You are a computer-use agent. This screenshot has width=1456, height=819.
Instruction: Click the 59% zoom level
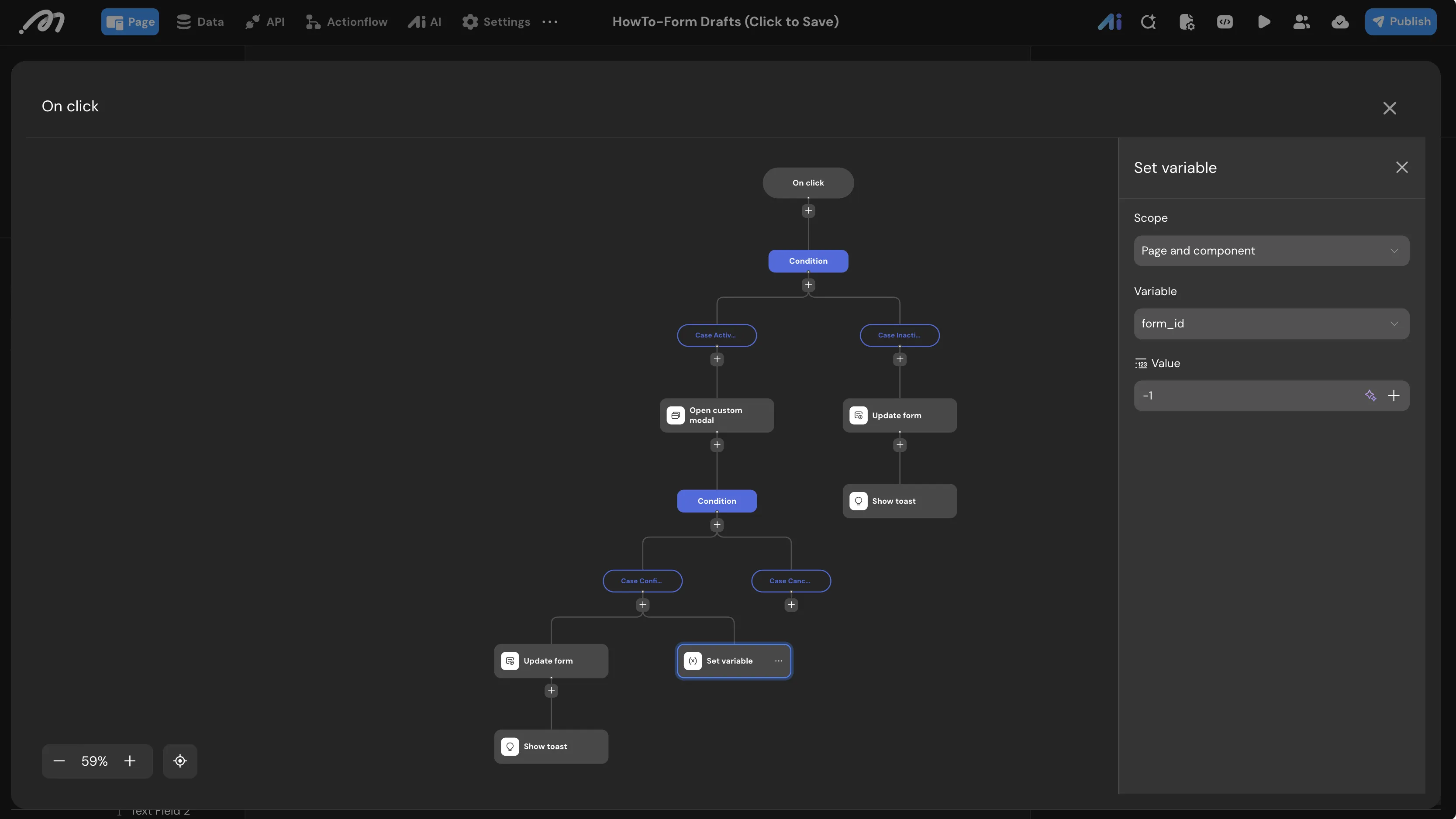pos(94,761)
